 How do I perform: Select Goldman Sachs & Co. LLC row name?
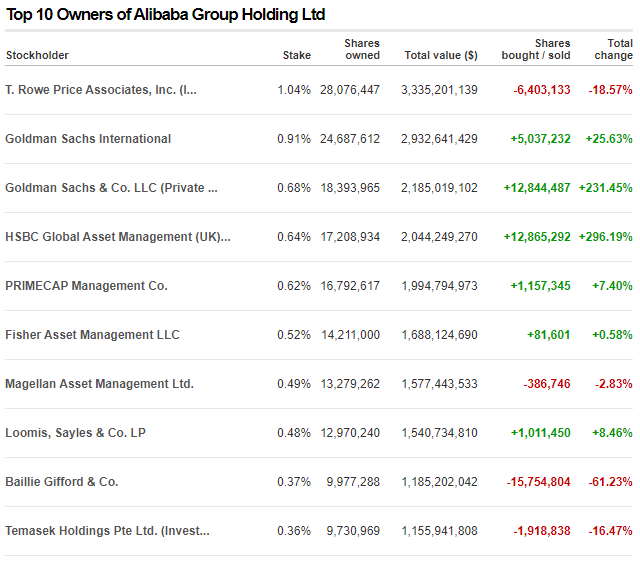point(111,188)
